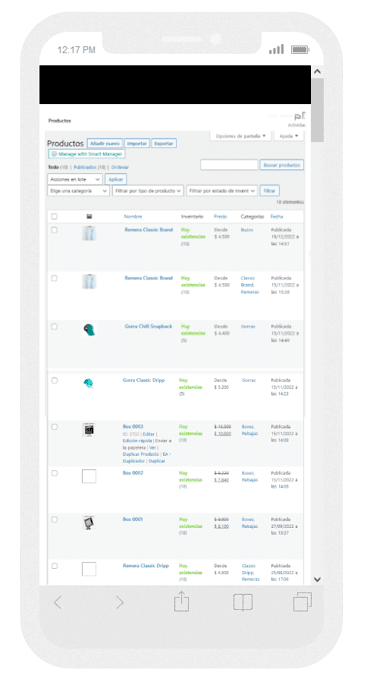Click the image column header icon
Screen dimensions: 367x679
90,216
